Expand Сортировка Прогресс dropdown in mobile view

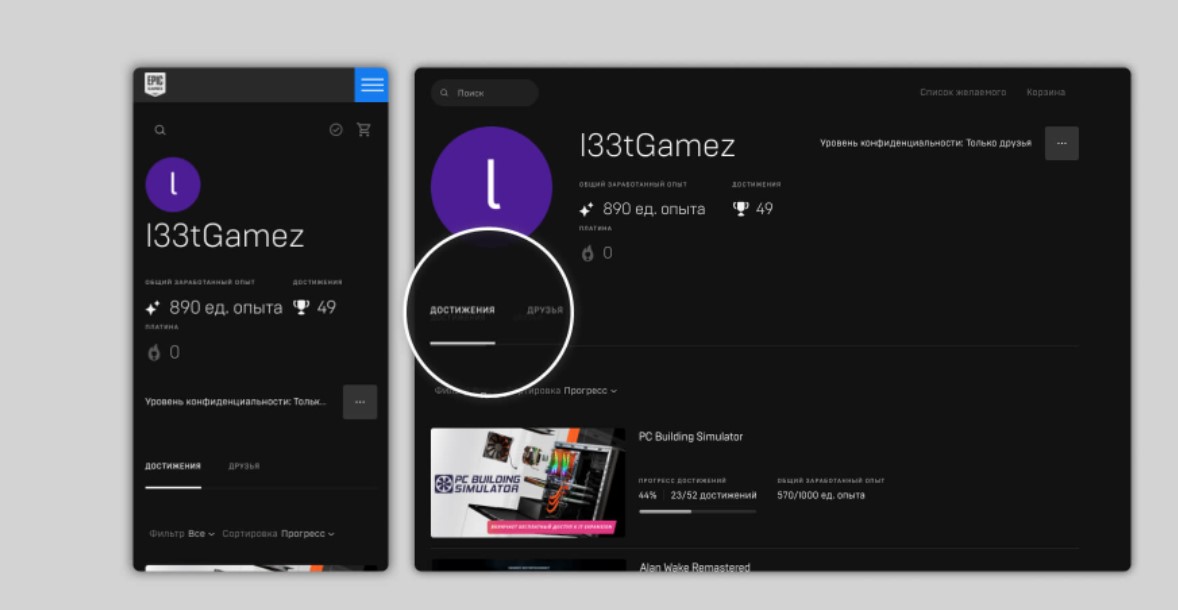[x=279, y=533]
